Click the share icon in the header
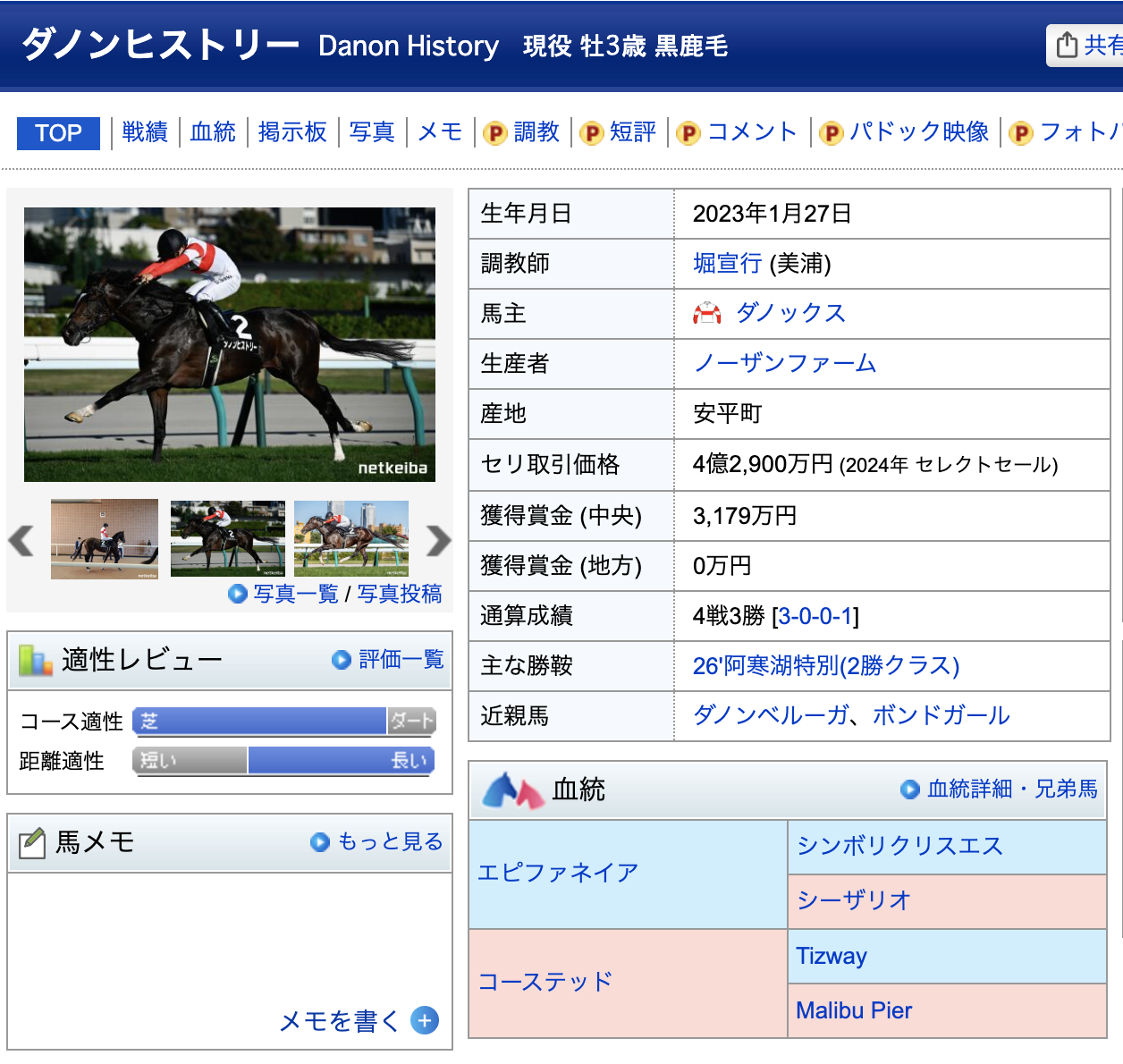 click(x=1067, y=45)
